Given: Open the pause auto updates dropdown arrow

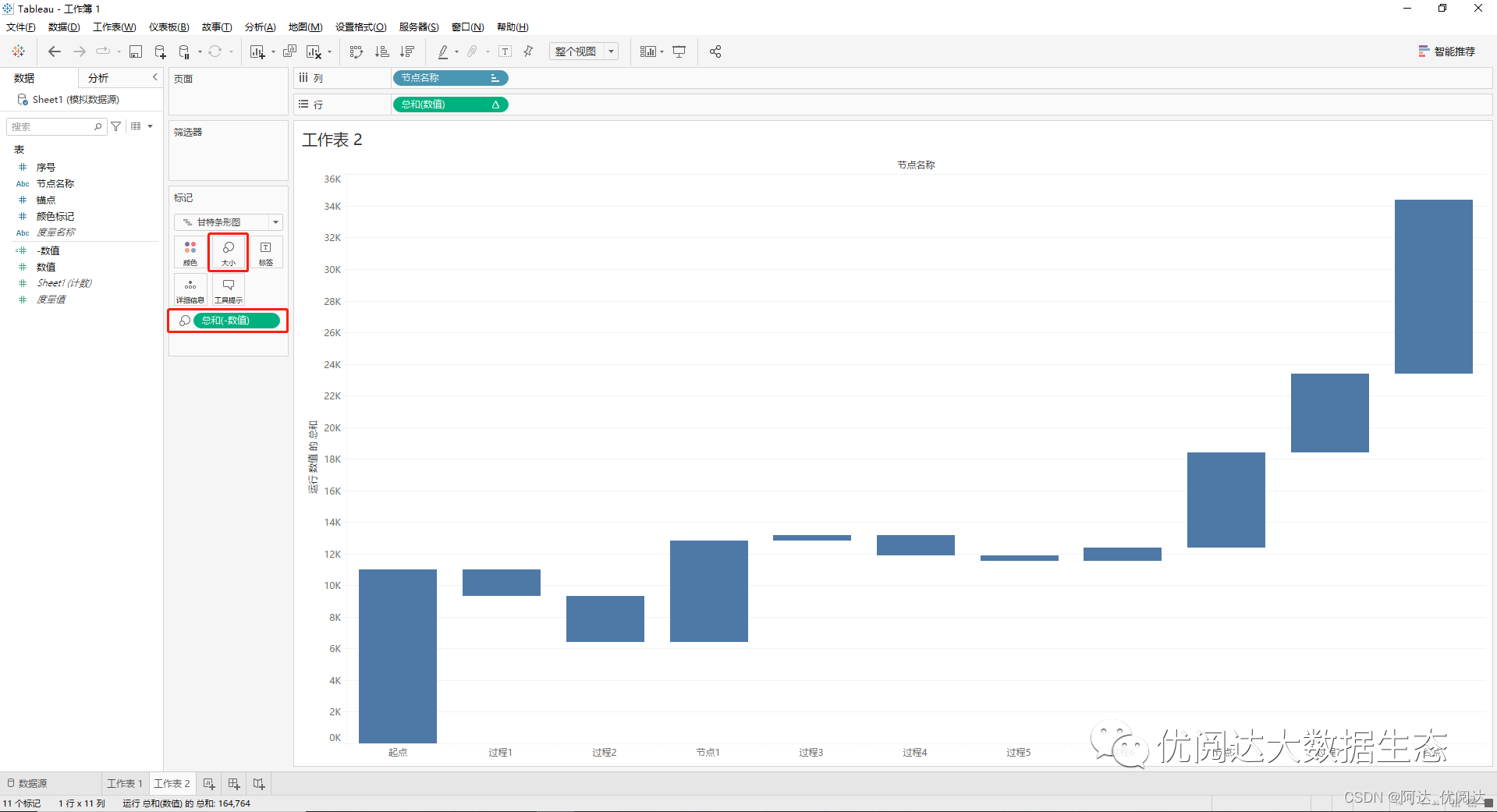Looking at the screenshot, I should pos(200,52).
